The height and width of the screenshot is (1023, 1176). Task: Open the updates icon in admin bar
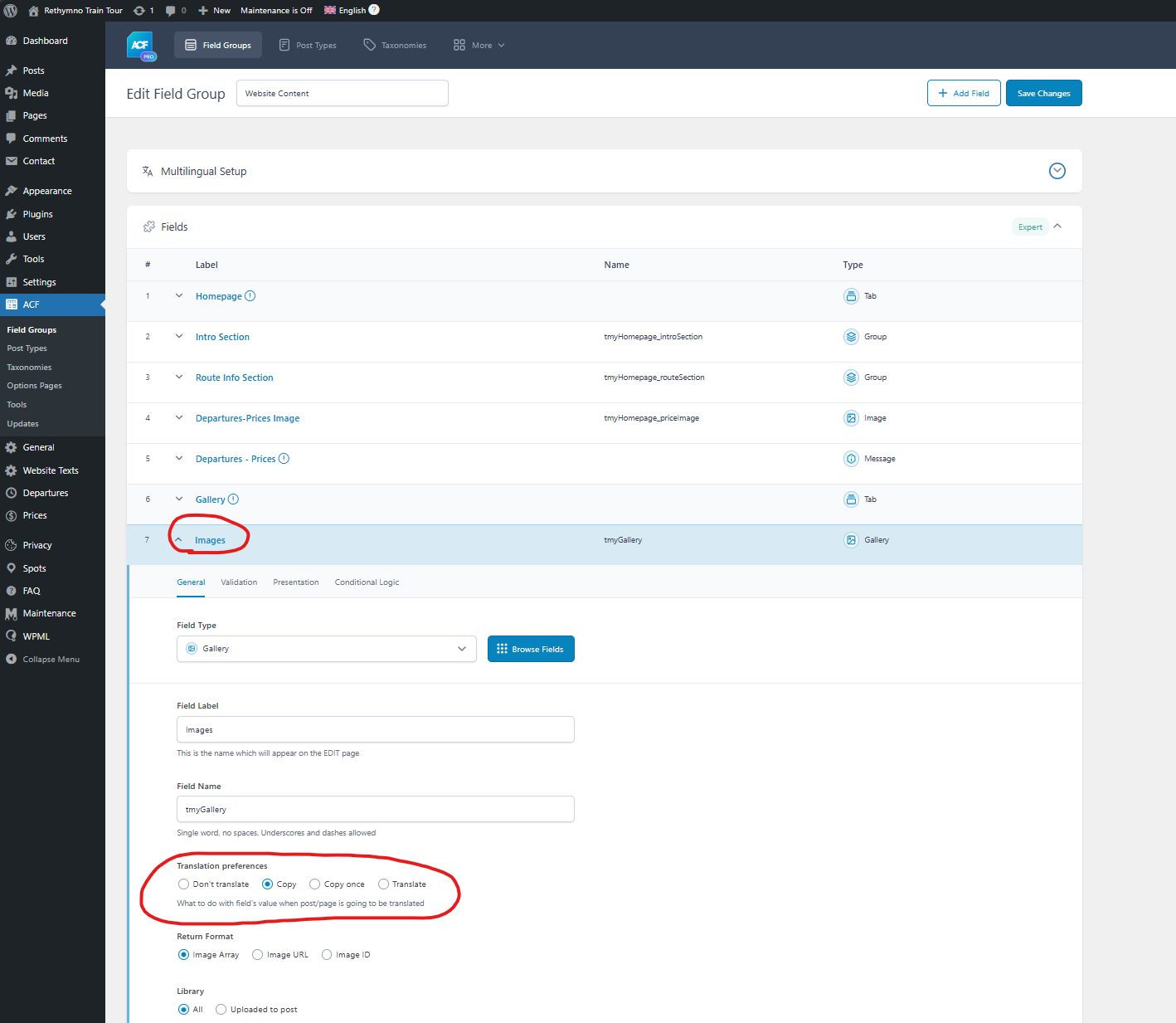coord(139,11)
